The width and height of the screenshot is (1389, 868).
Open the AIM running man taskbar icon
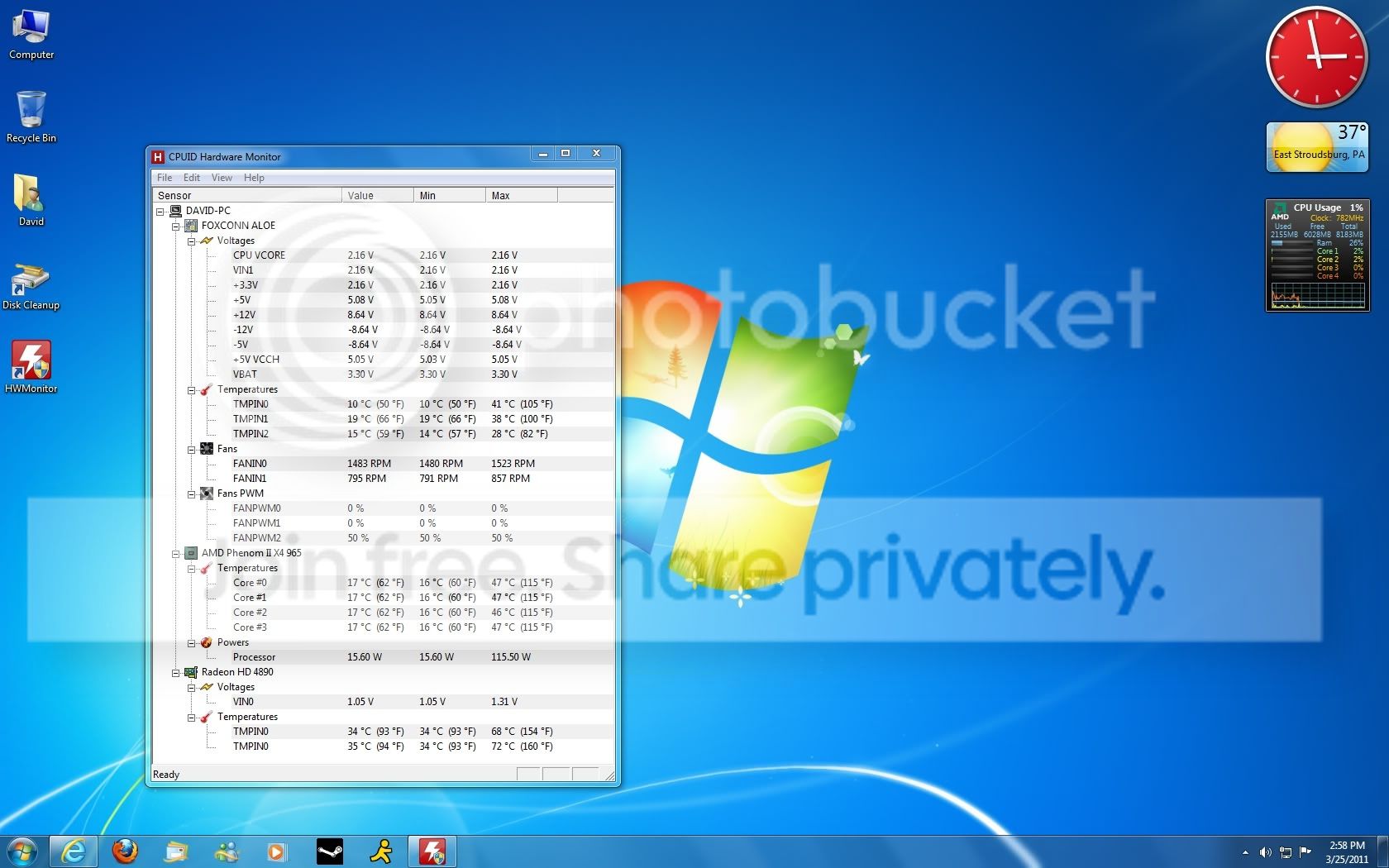pyautogui.click(x=381, y=851)
